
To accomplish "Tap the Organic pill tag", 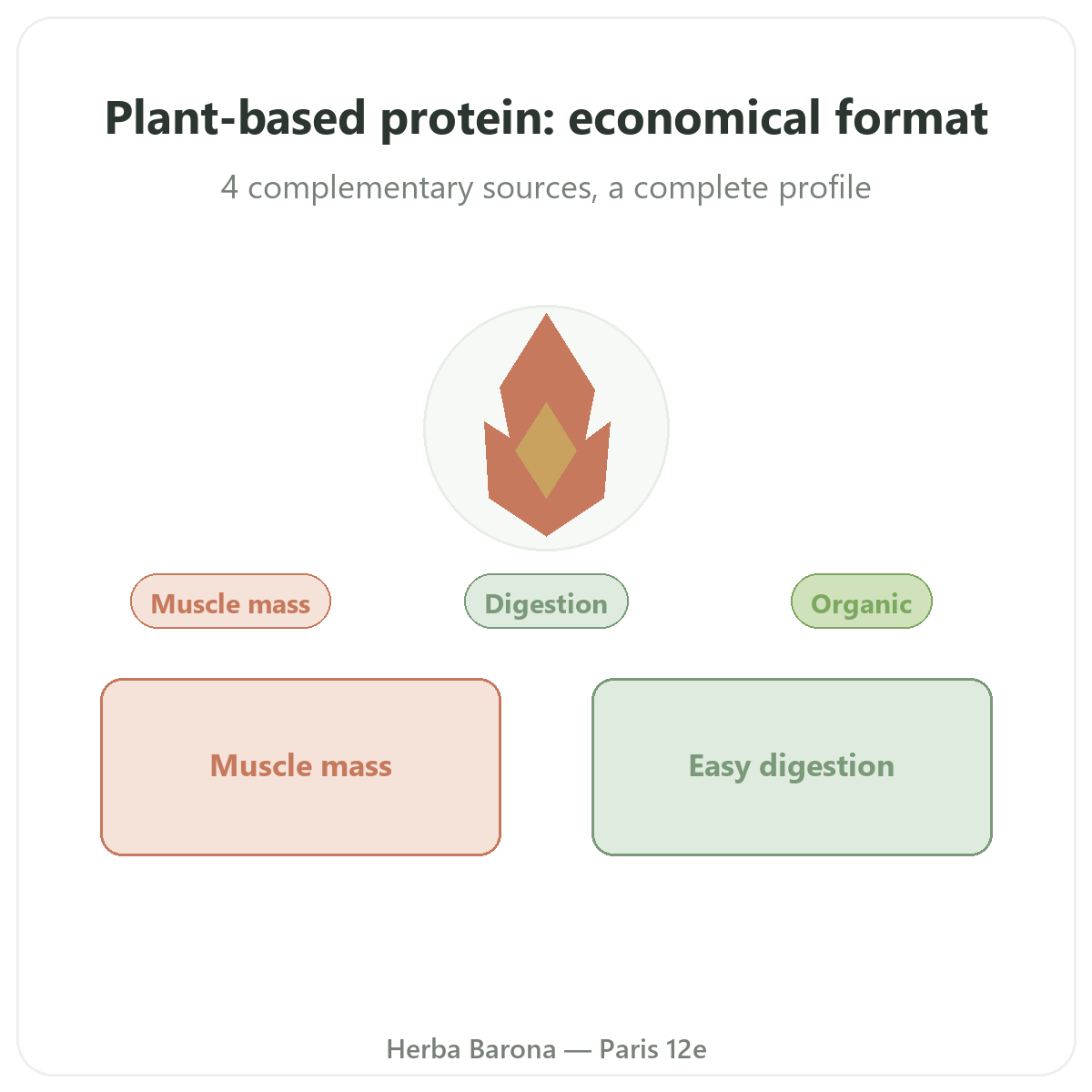I will point(862,602).
